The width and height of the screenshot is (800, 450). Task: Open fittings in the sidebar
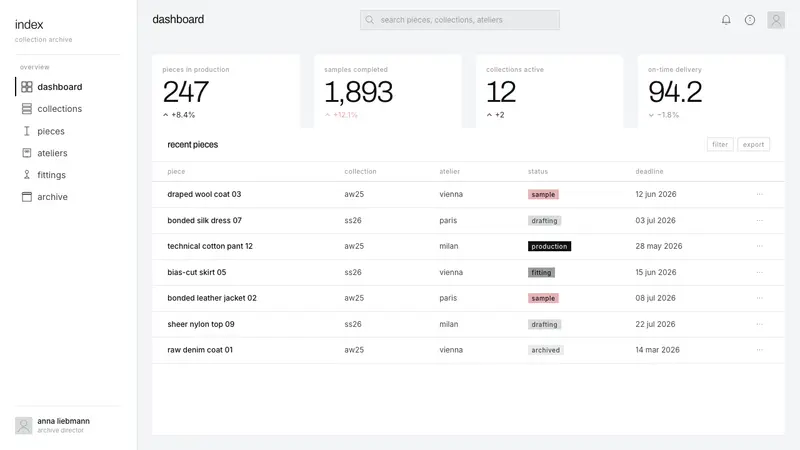[67, 175]
